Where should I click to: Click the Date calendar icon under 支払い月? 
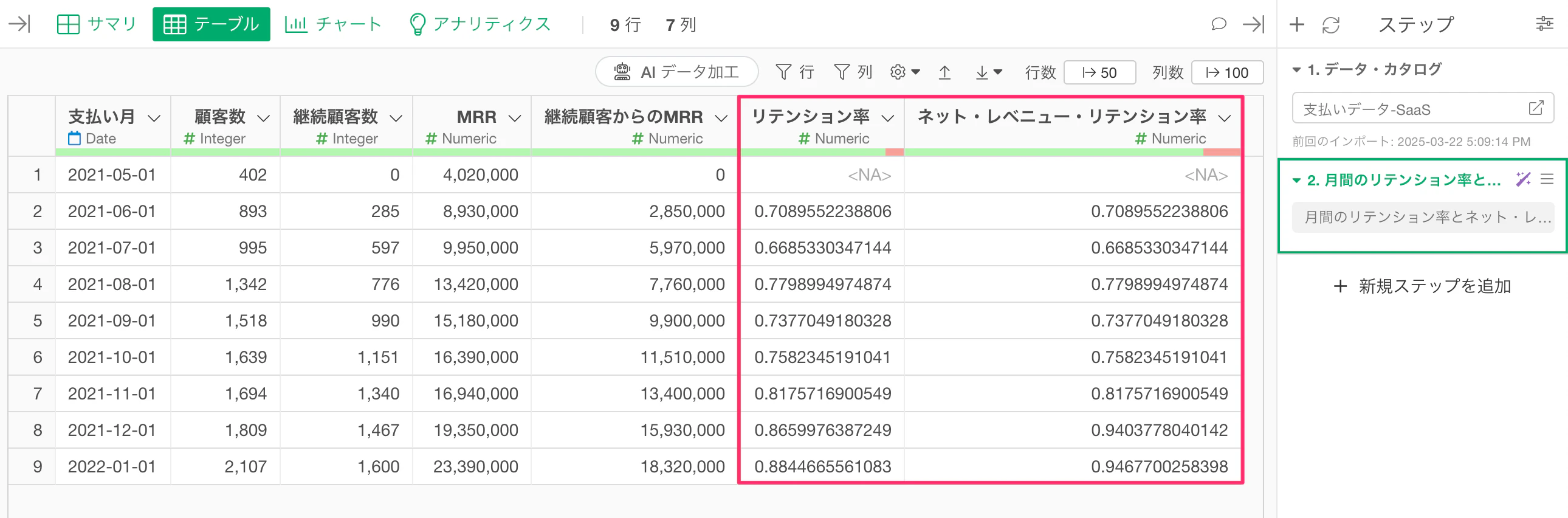74,138
